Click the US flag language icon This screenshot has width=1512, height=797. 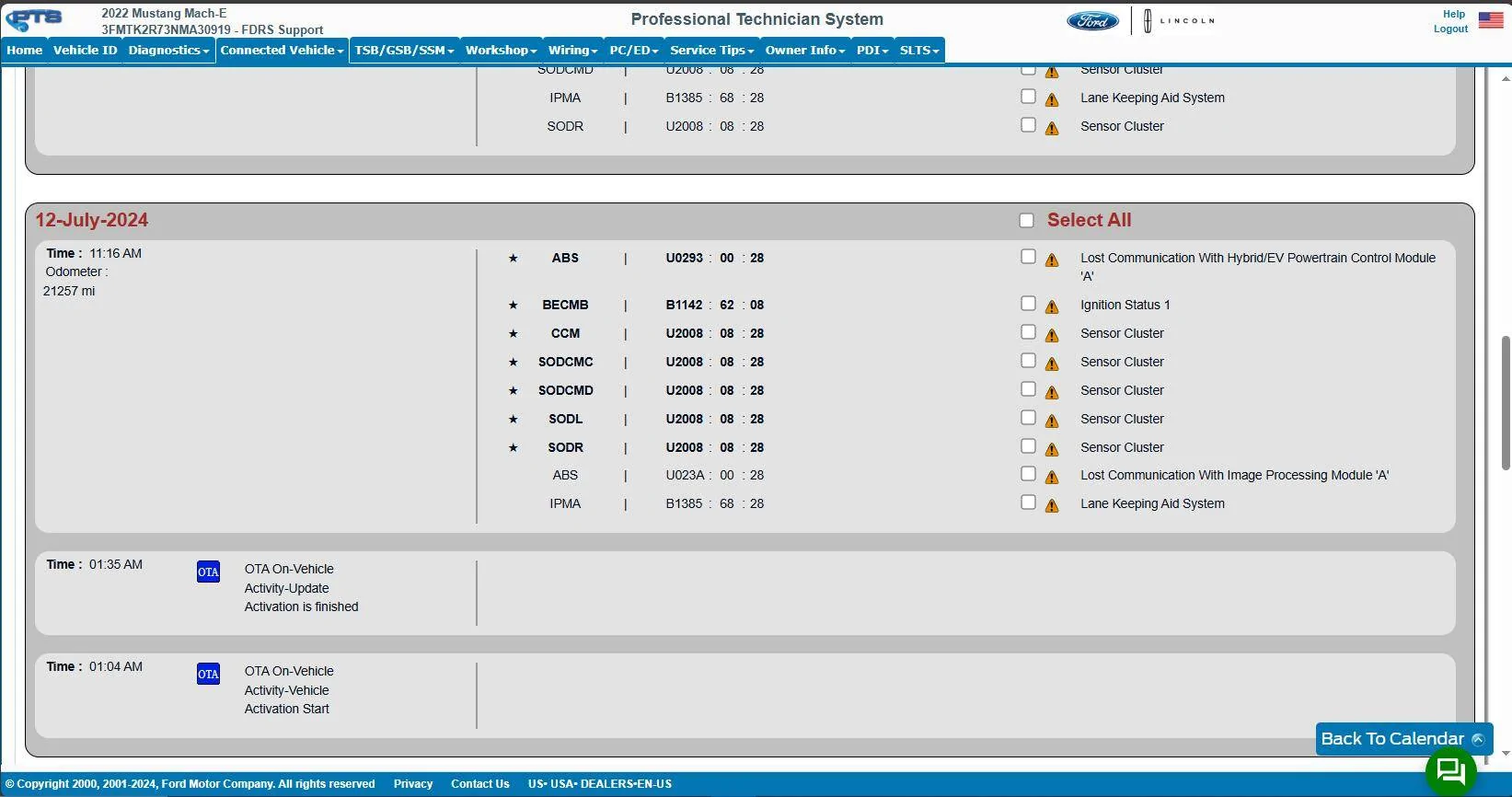tap(1491, 20)
